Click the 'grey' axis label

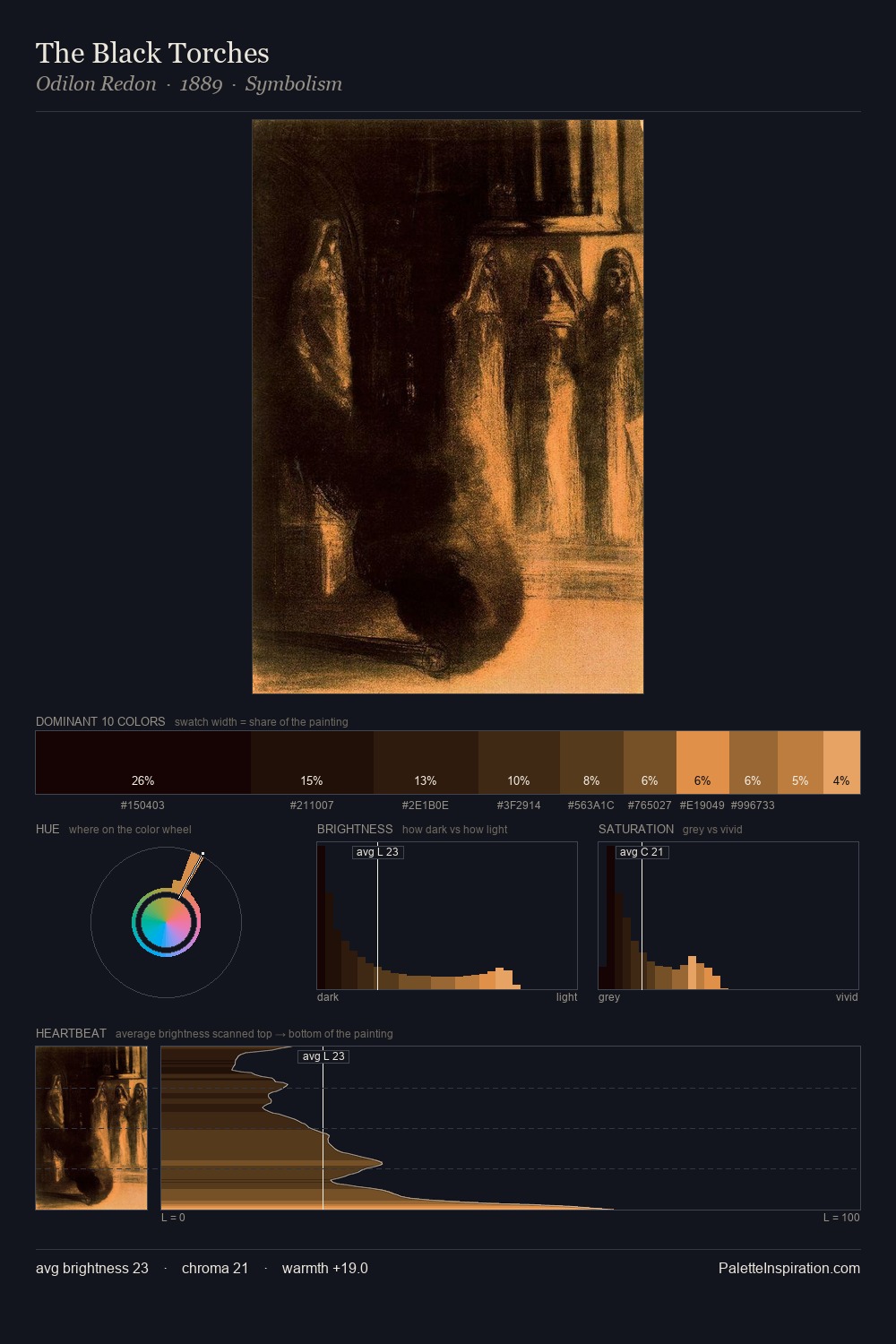[x=609, y=997]
